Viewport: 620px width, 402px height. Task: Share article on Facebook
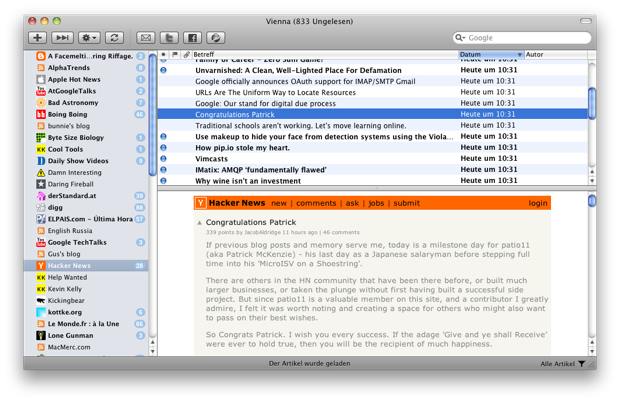(x=193, y=38)
